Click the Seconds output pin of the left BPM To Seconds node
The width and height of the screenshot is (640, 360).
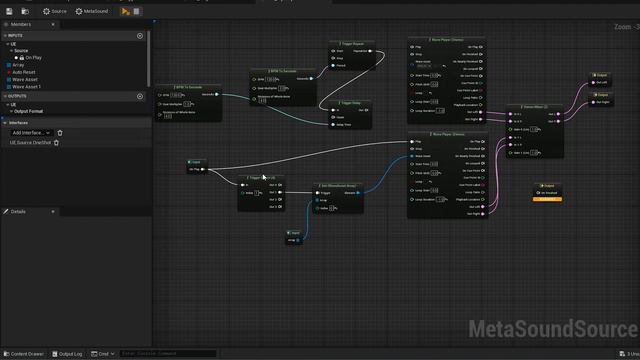[217, 95]
